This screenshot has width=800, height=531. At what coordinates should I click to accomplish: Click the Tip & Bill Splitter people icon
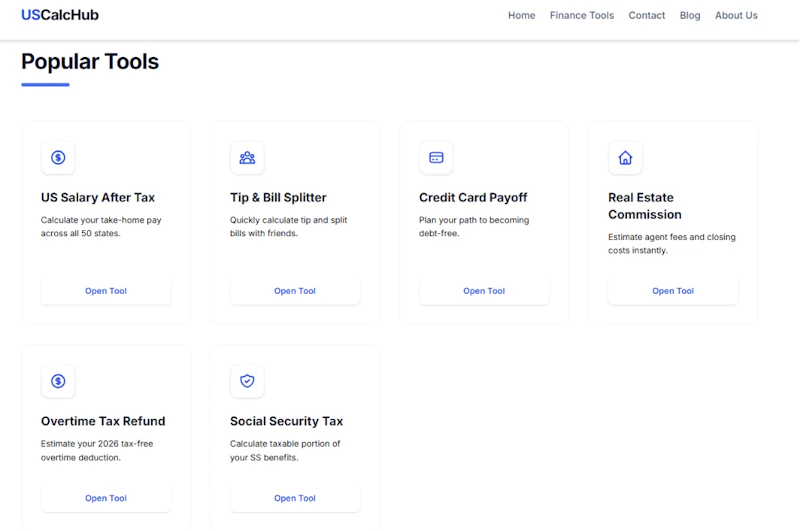pyautogui.click(x=247, y=158)
